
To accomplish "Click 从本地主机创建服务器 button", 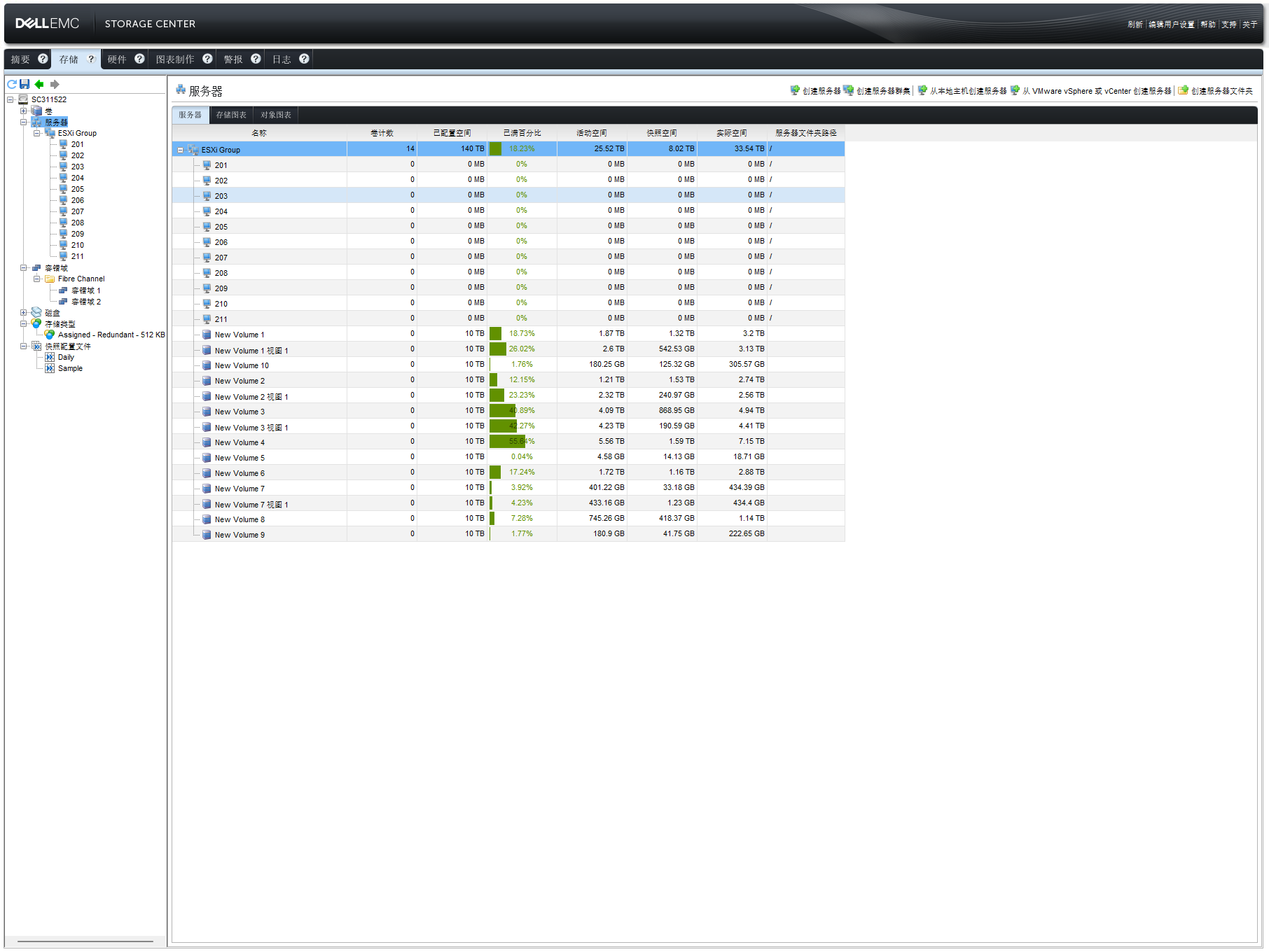I will 962,91.
